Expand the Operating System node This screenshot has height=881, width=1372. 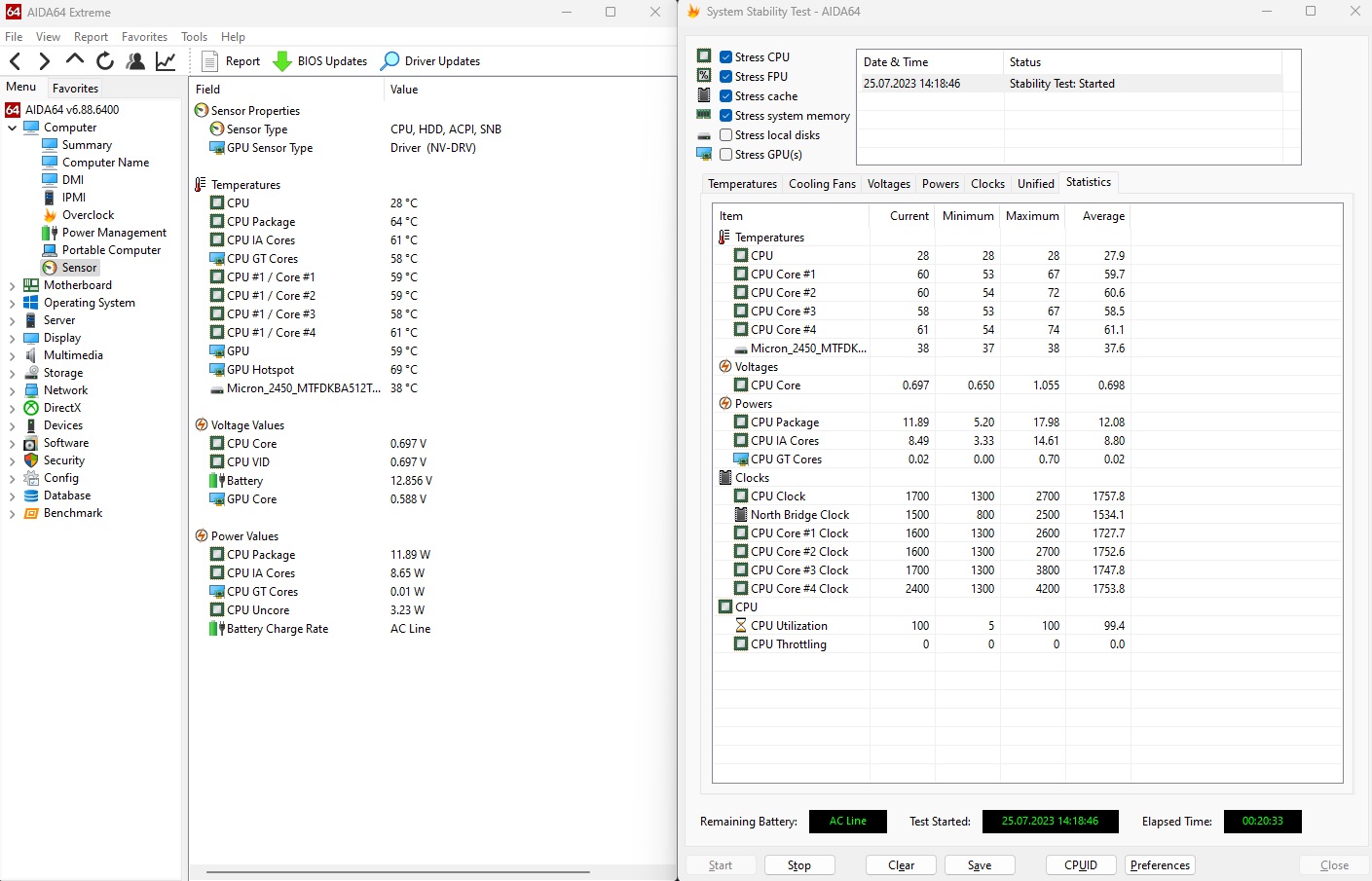tap(12, 303)
